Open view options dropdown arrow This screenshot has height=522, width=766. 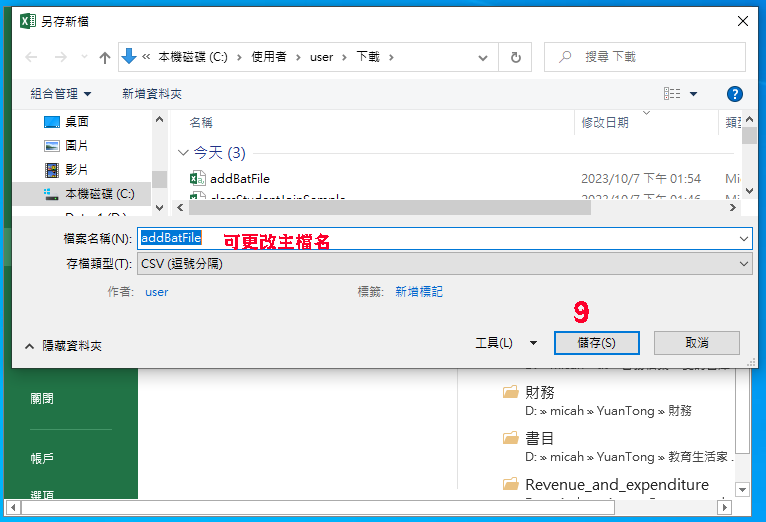693,94
